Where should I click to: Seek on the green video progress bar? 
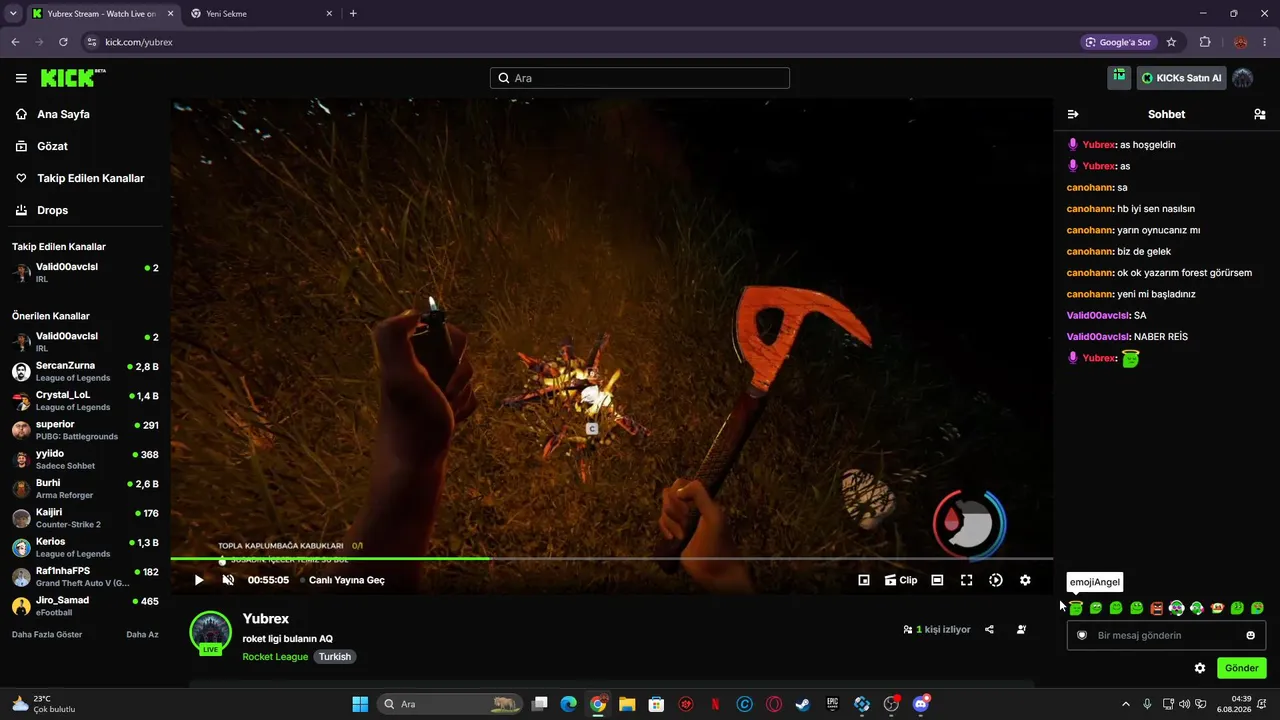coord(611,558)
